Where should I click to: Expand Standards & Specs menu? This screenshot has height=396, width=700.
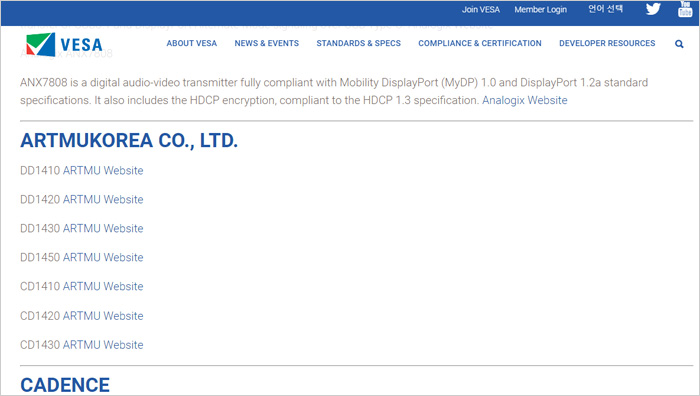click(358, 43)
